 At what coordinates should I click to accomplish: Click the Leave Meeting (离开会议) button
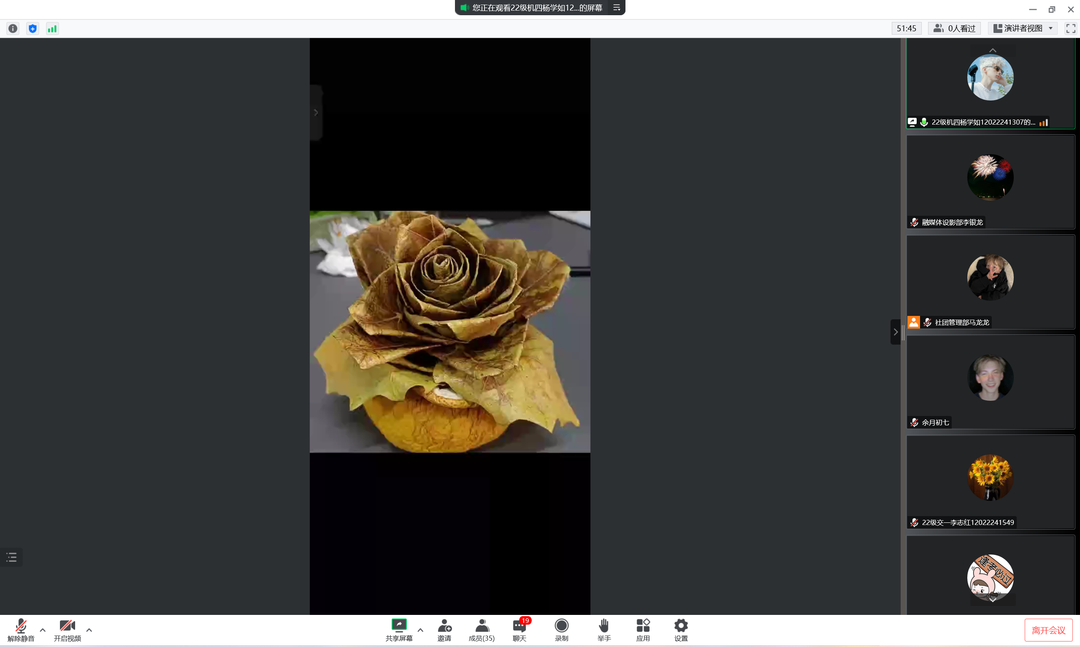click(x=1048, y=630)
